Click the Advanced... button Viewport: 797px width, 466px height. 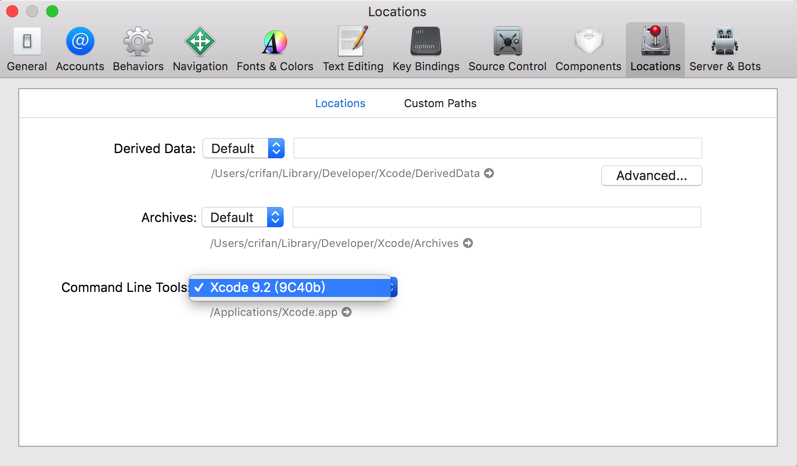[x=652, y=176]
